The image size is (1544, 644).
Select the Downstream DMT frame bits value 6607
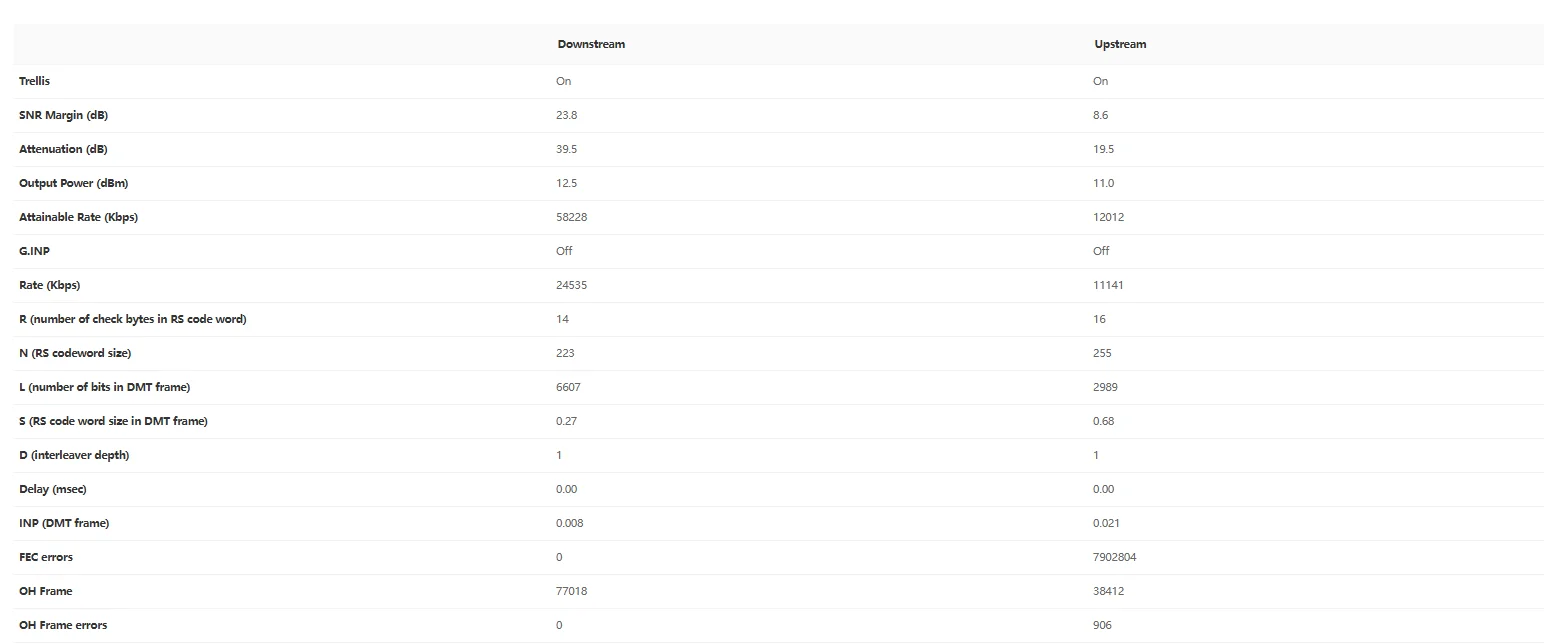coord(568,387)
